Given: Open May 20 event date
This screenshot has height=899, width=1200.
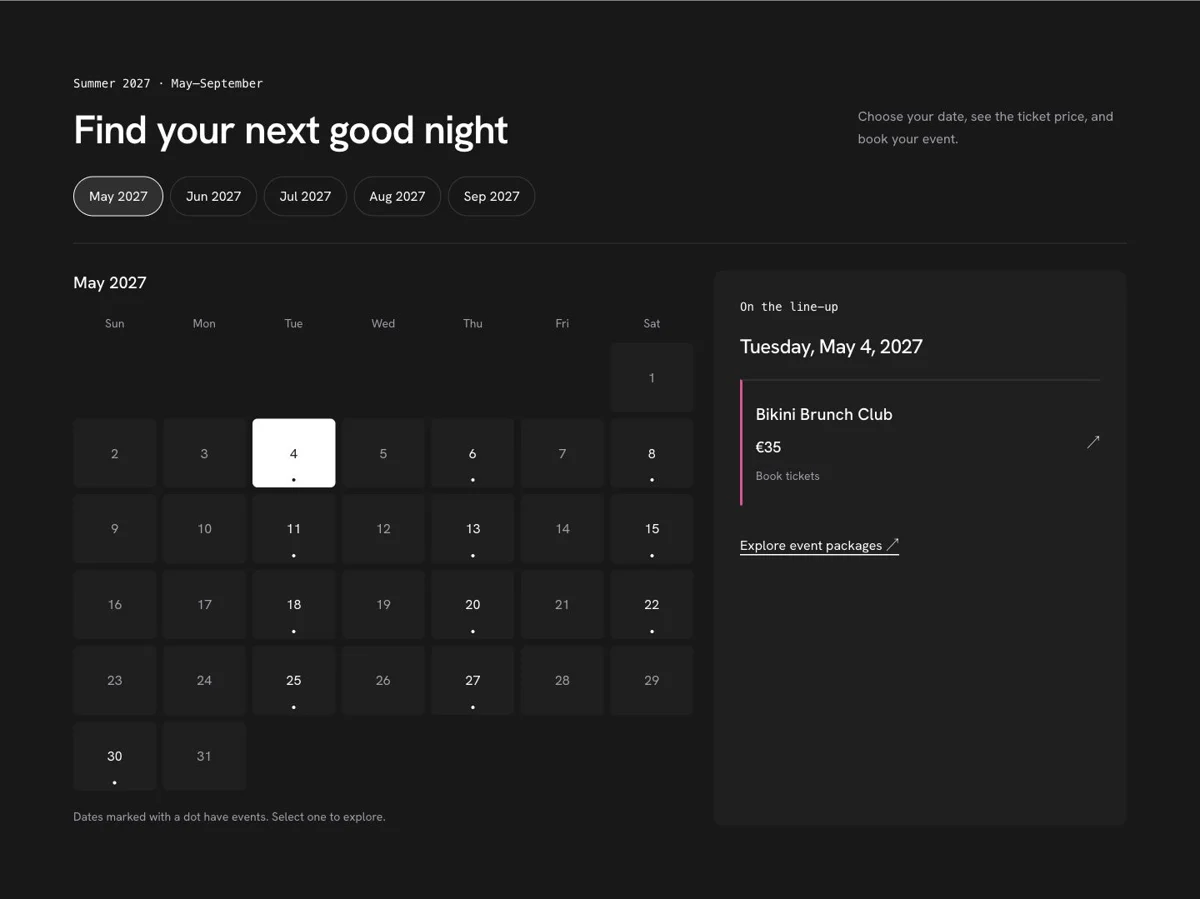Looking at the screenshot, I should pos(473,605).
